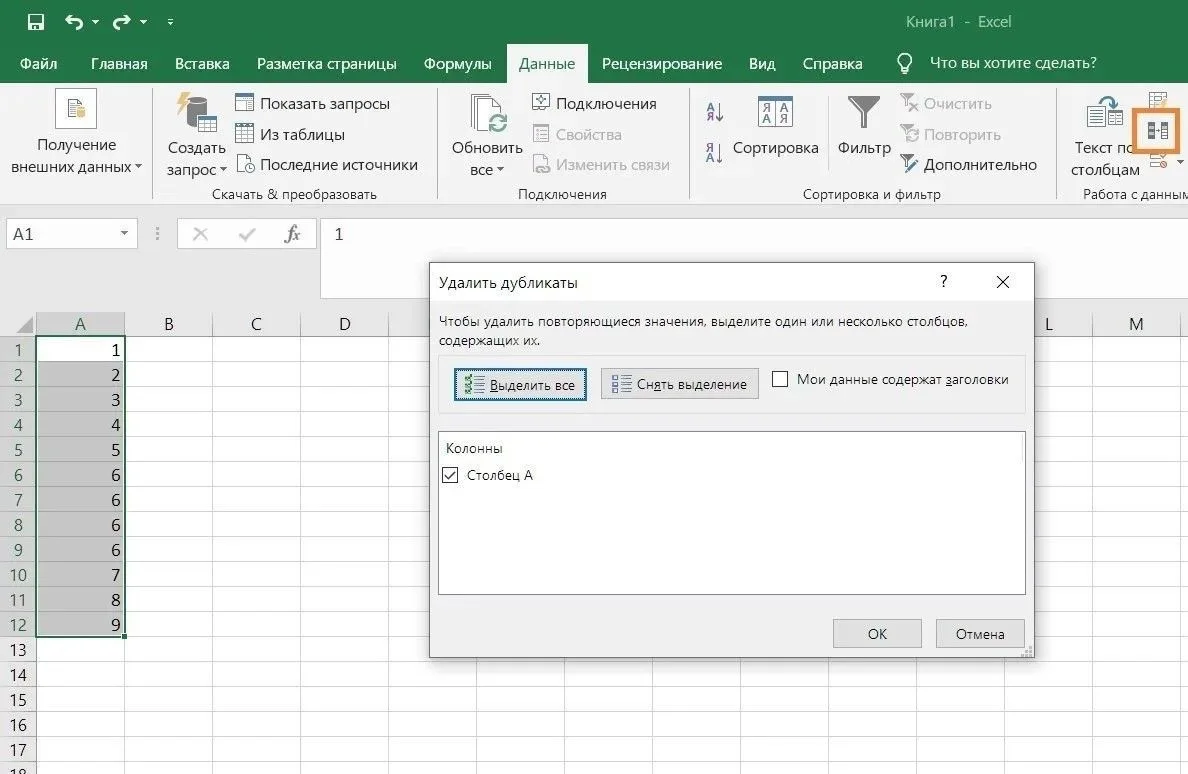Click the Фильтр funnel icon
The height and width of the screenshot is (774, 1188).
[x=863, y=112]
